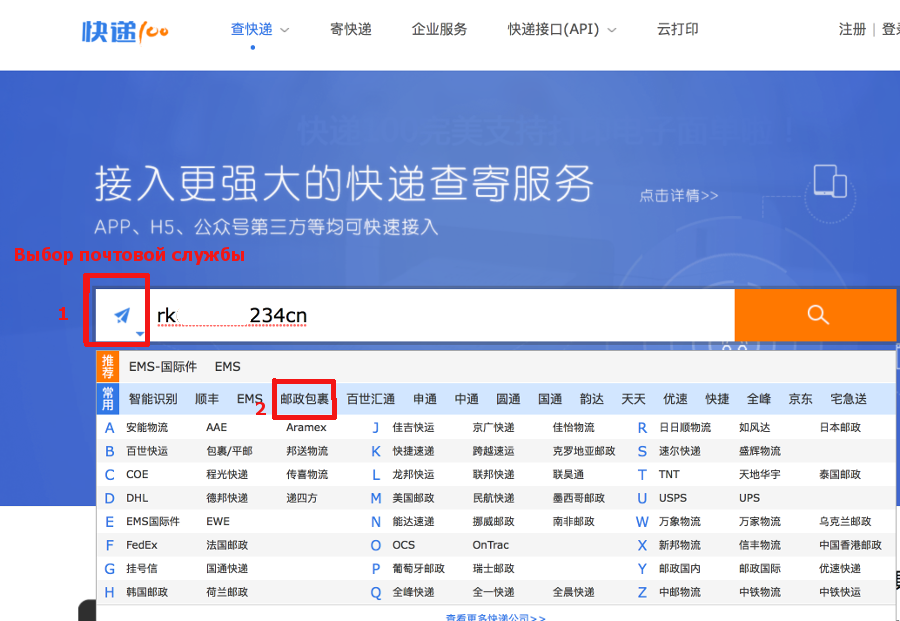Open the 企业服务 menu item
This screenshot has height=621, width=900.
[439, 29]
